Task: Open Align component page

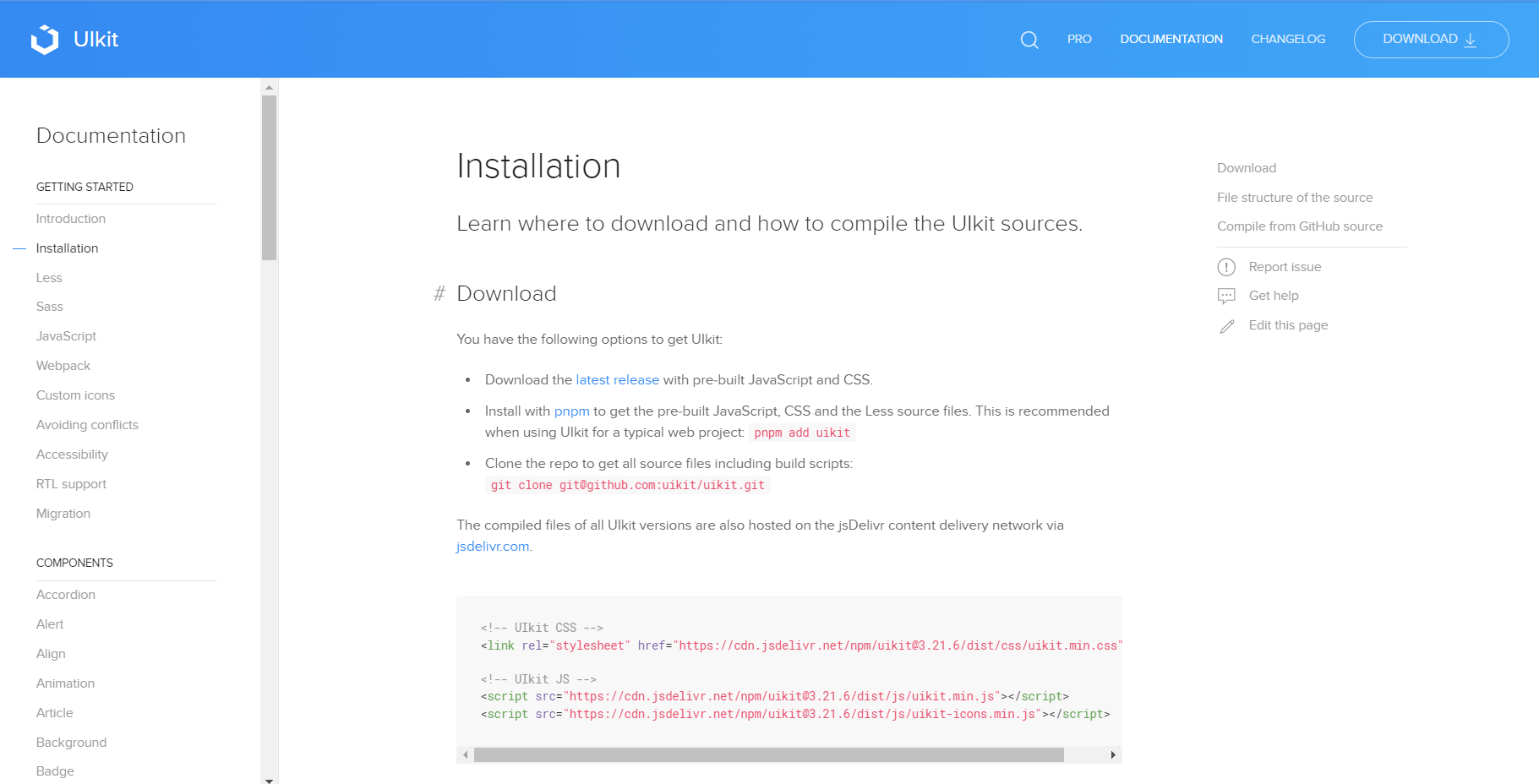Action: point(51,654)
